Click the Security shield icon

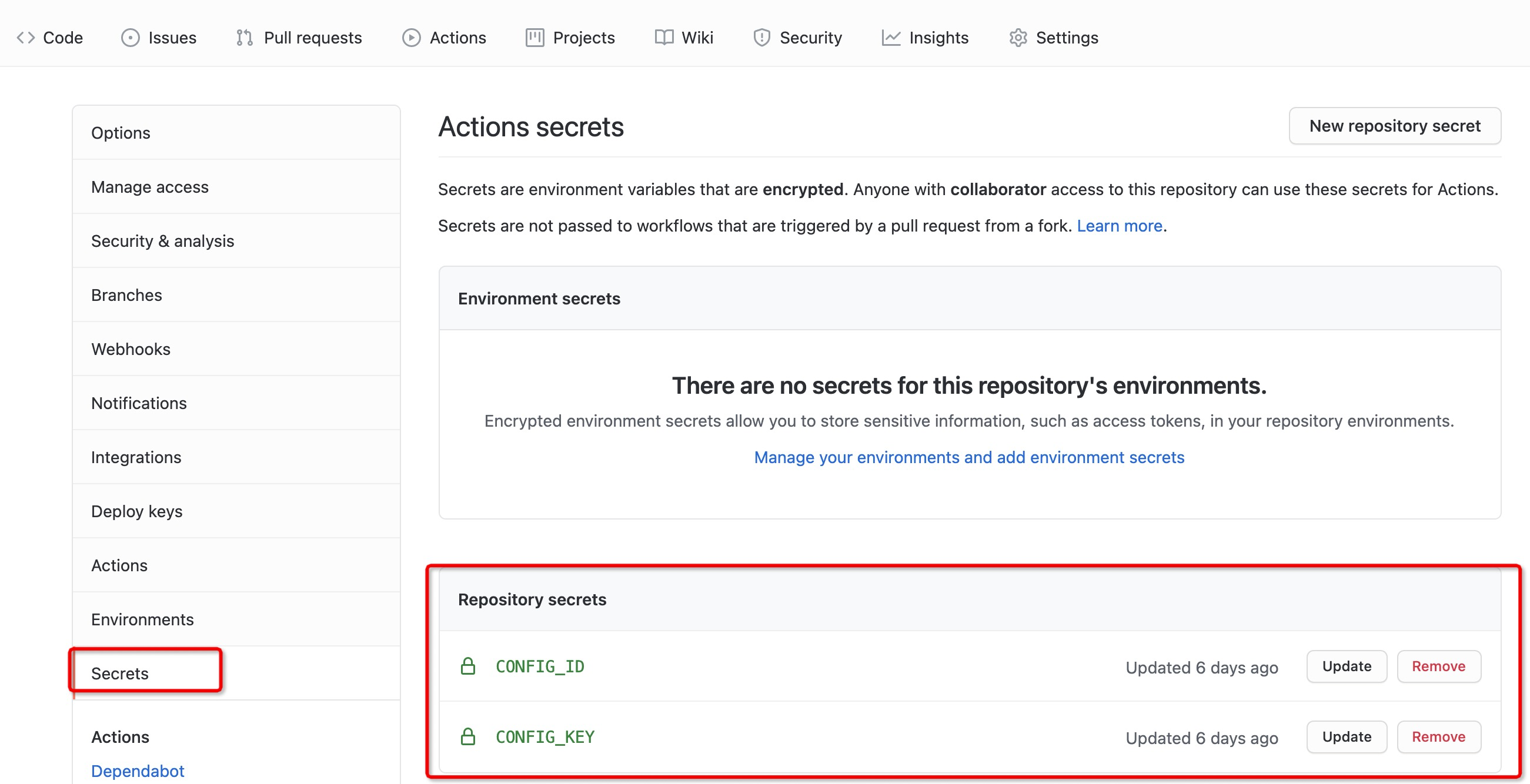tap(761, 38)
